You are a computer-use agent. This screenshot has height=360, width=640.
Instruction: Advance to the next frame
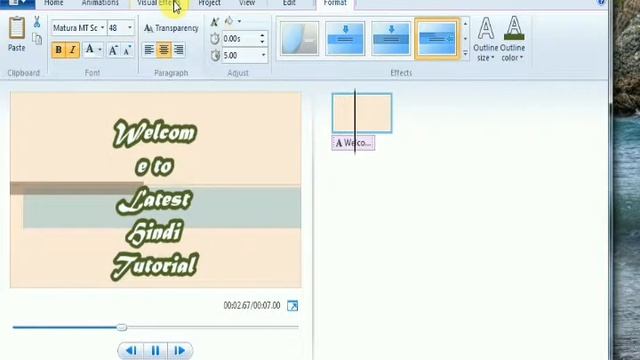pyautogui.click(x=180, y=351)
